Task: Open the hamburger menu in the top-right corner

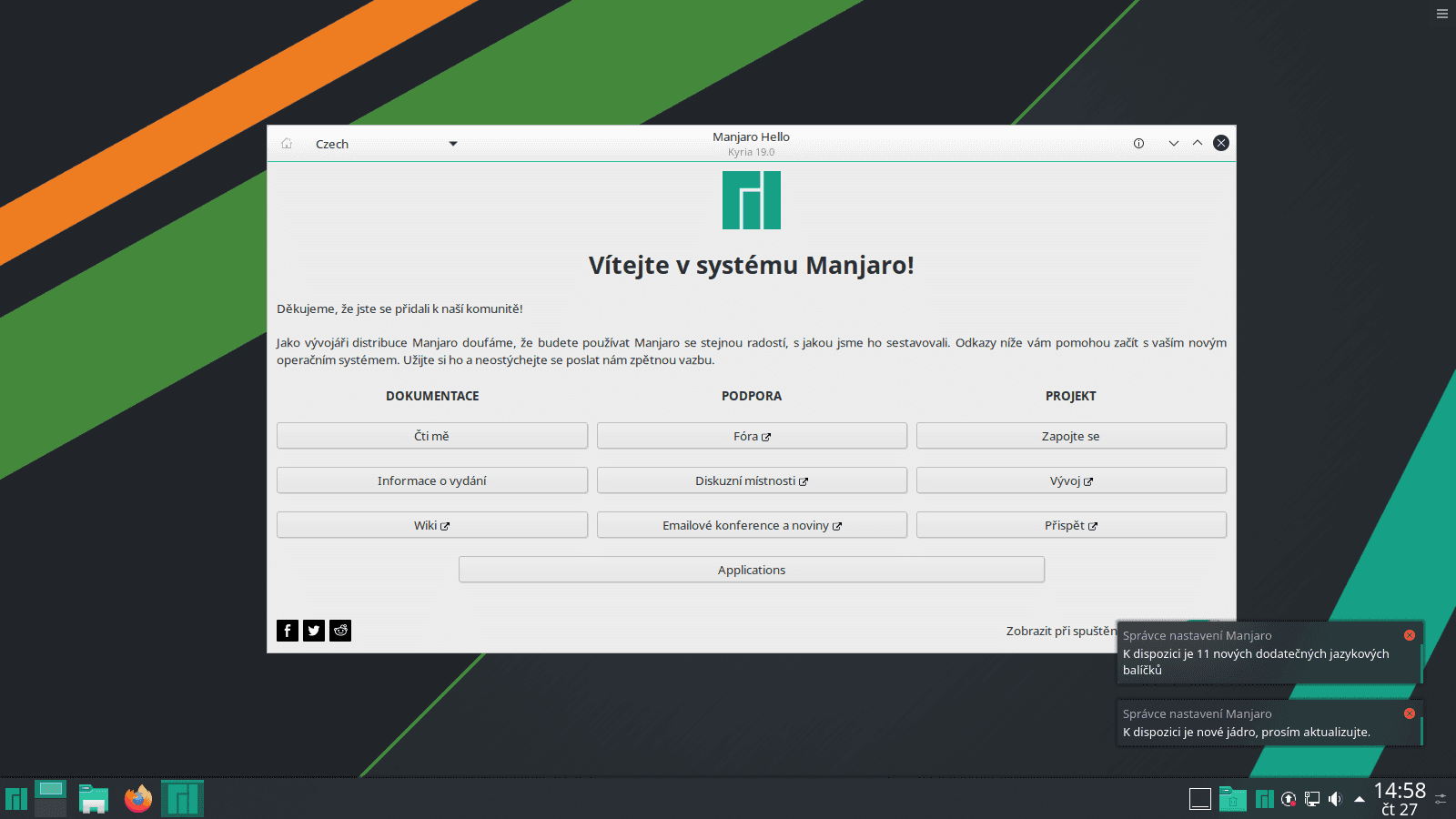Action: [x=1441, y=14]
